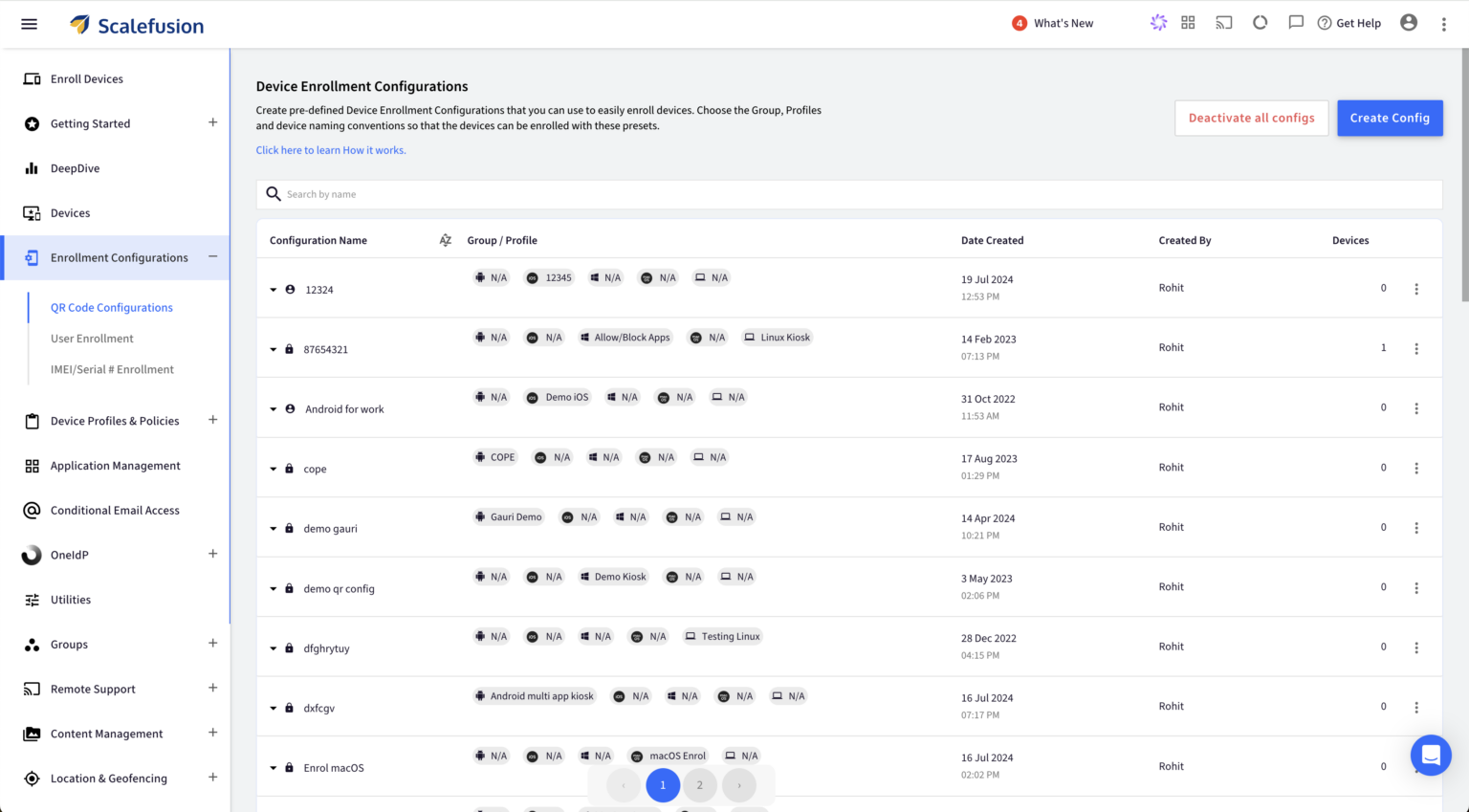Sort configurations by name A-Z icon
This screenshot has width=1469, height=812.
pyautogui.click(x=445, y=240)
